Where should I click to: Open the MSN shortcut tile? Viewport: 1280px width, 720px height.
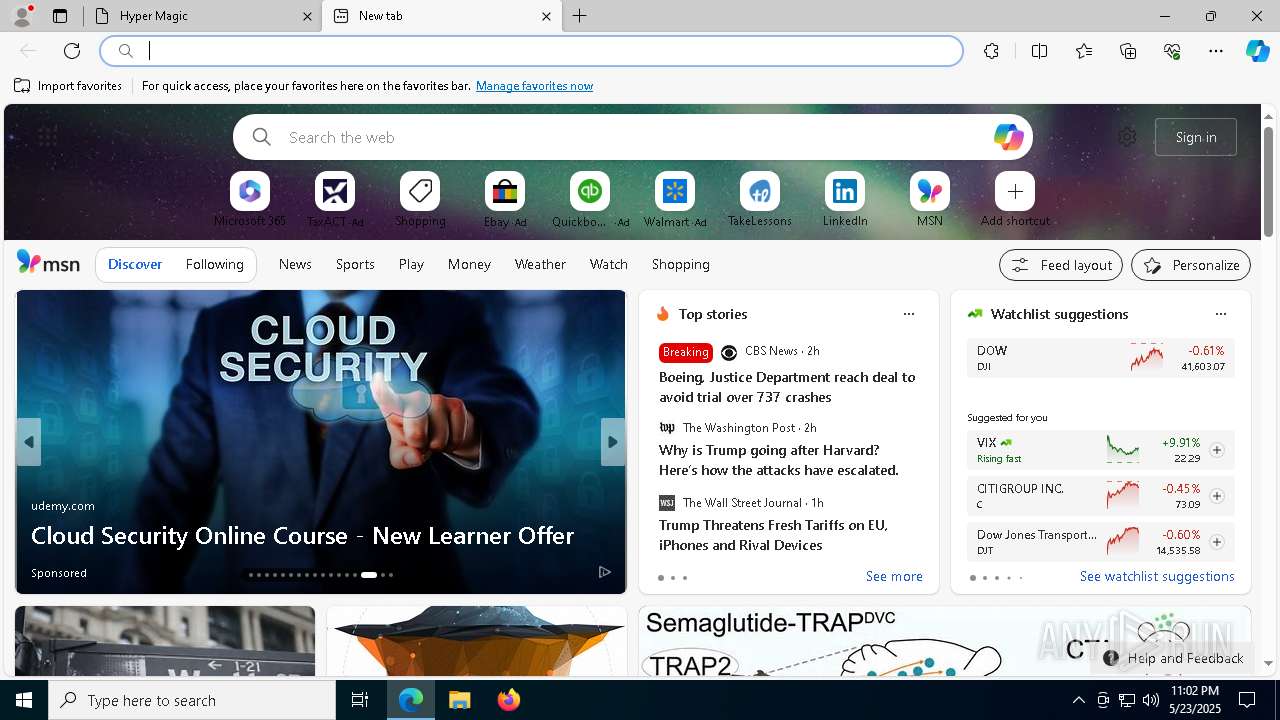(930, 191)
